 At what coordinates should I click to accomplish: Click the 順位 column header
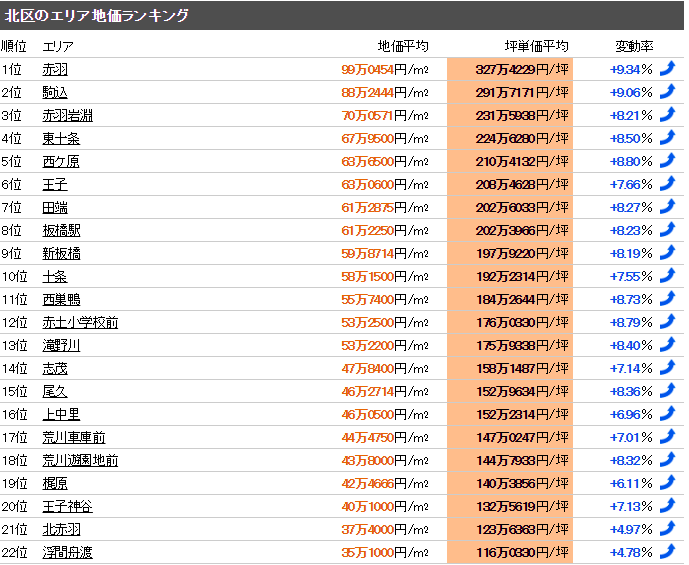click(14, 46)
